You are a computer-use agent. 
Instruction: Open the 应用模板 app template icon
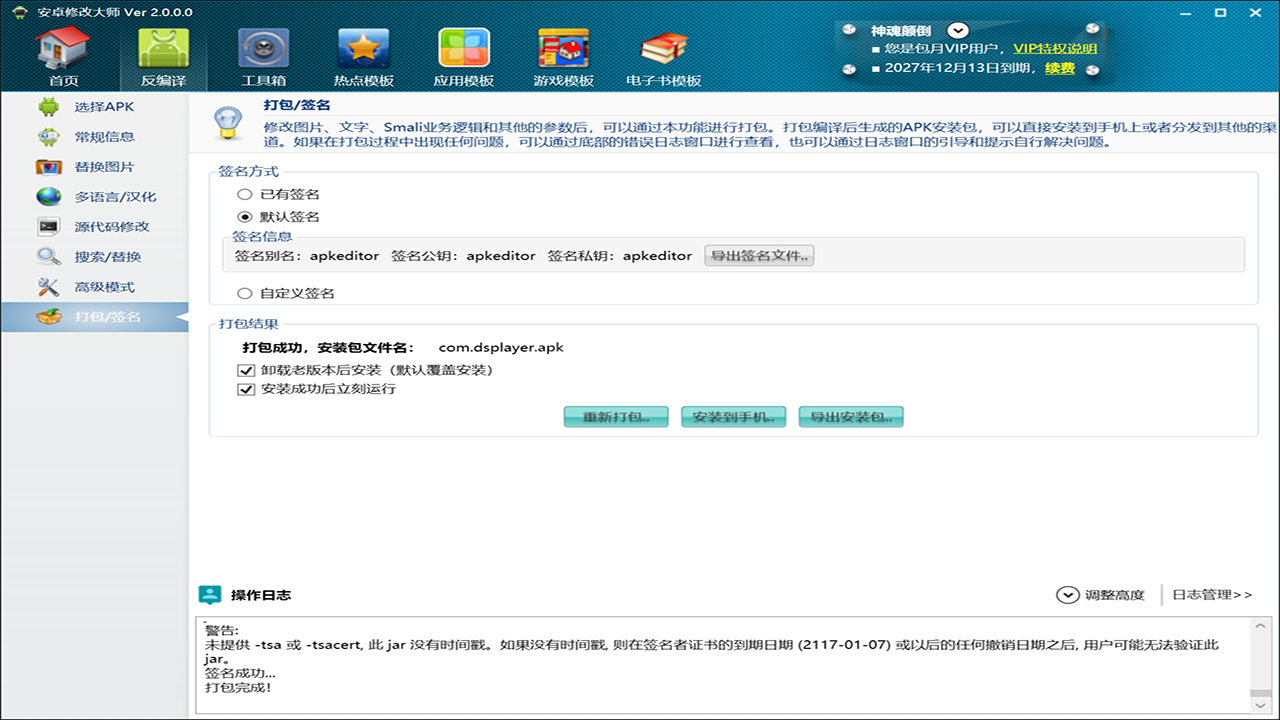464,48
